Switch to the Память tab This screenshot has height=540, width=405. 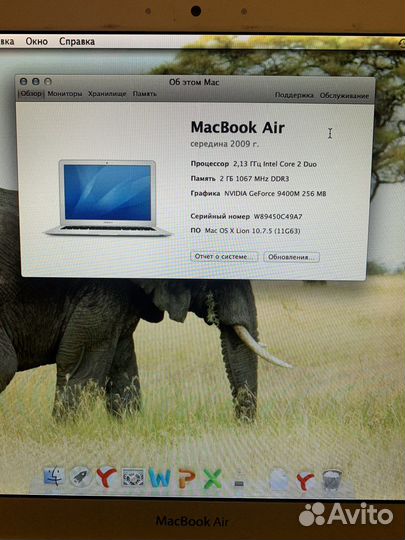coord(145,94)
